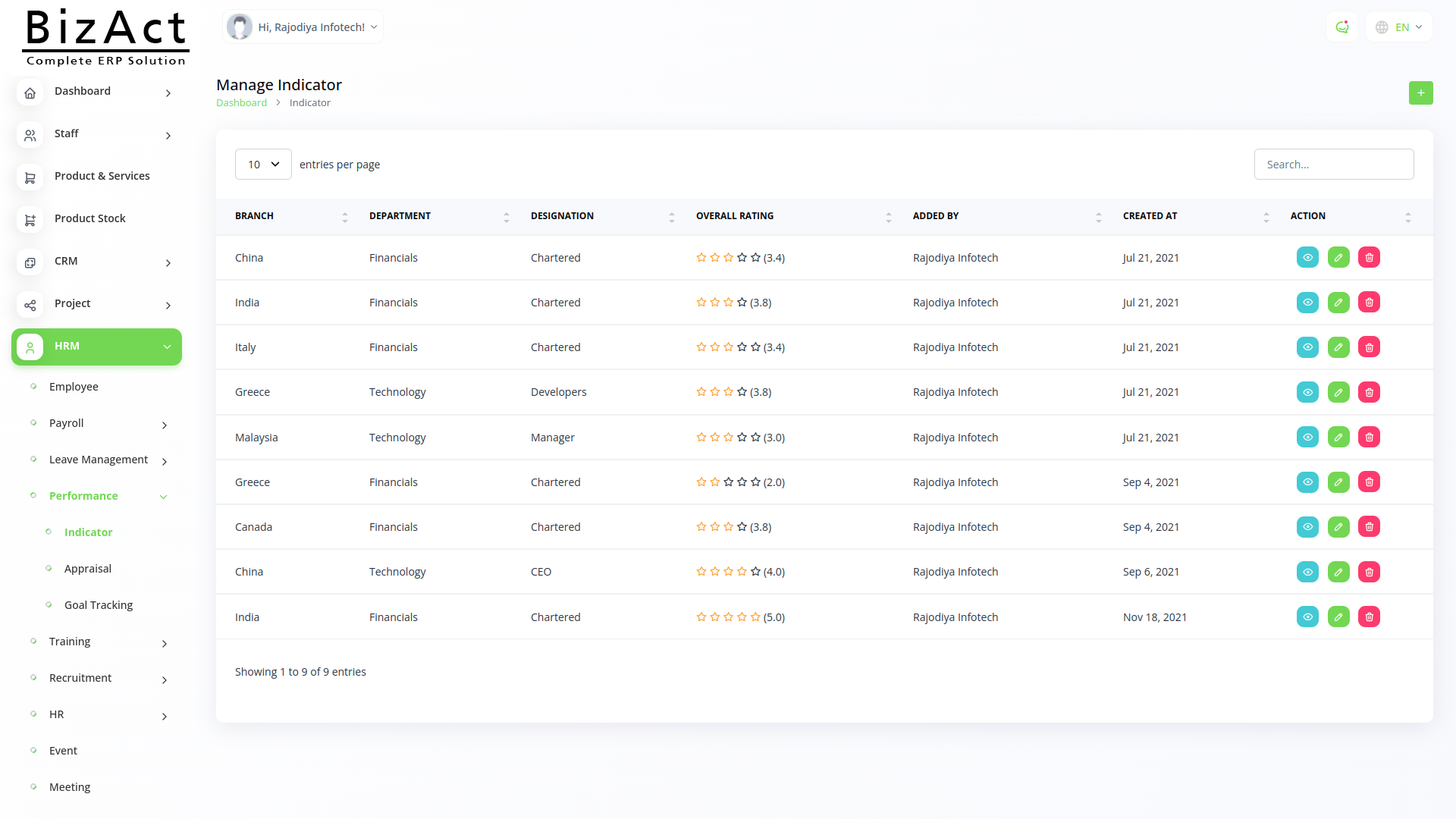
Task: Collapse the Performance submenu chevron
Action: pyautogui.click(x=164, y=497)
